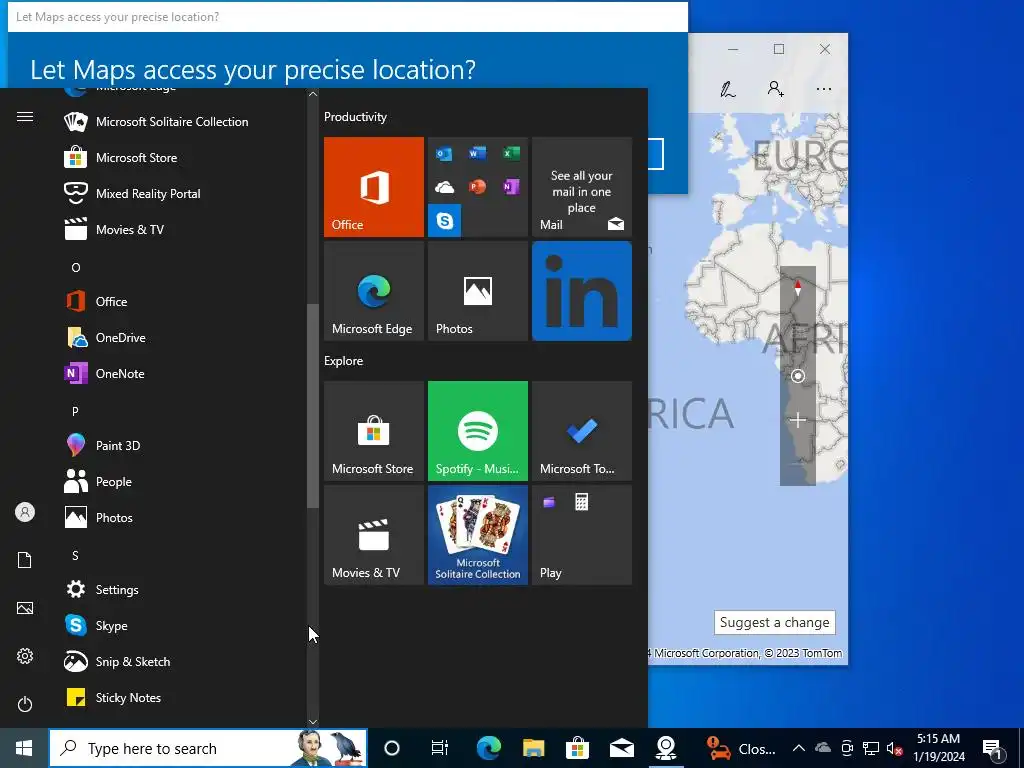
Task: Open Mail from the taskbar
Action: point(622,748)
